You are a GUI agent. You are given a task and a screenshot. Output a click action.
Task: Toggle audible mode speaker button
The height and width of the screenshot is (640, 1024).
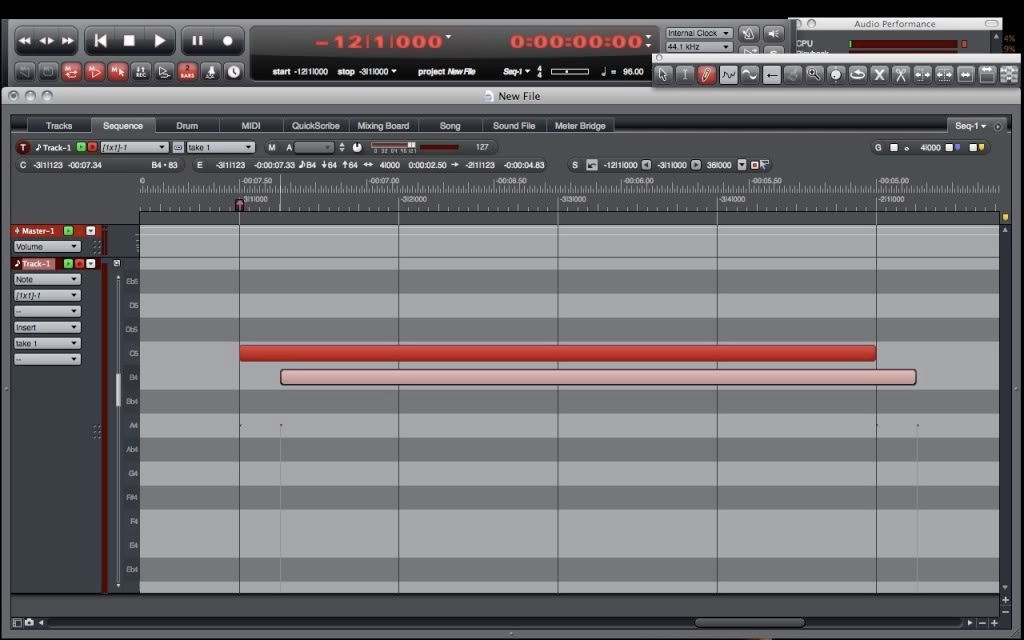pyautogui.click(x=774, y=33)
